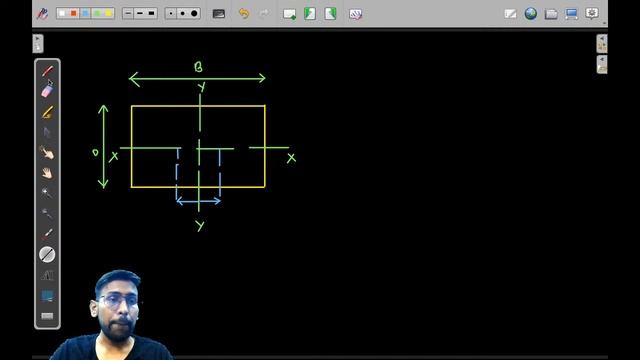Open the Documents folder icon

tap(551, 14)
